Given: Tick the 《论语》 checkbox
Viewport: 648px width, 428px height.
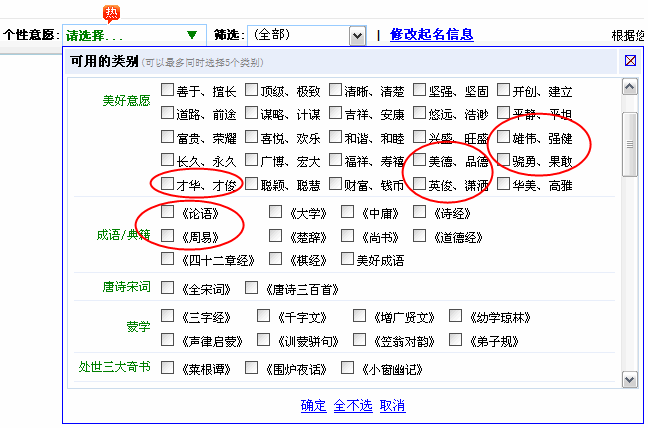Looking at the screenshot, I should pyautogui.click(x=167, y=212).
